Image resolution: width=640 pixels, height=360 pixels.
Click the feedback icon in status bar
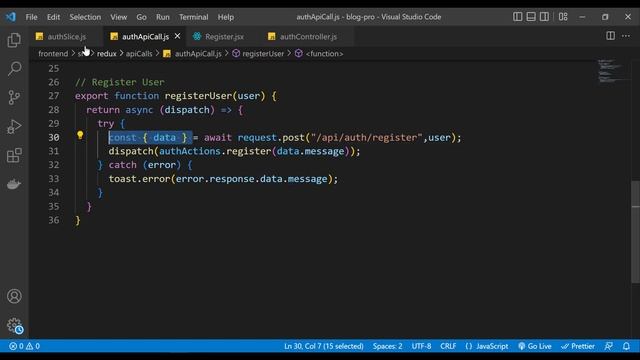[609, 346]
